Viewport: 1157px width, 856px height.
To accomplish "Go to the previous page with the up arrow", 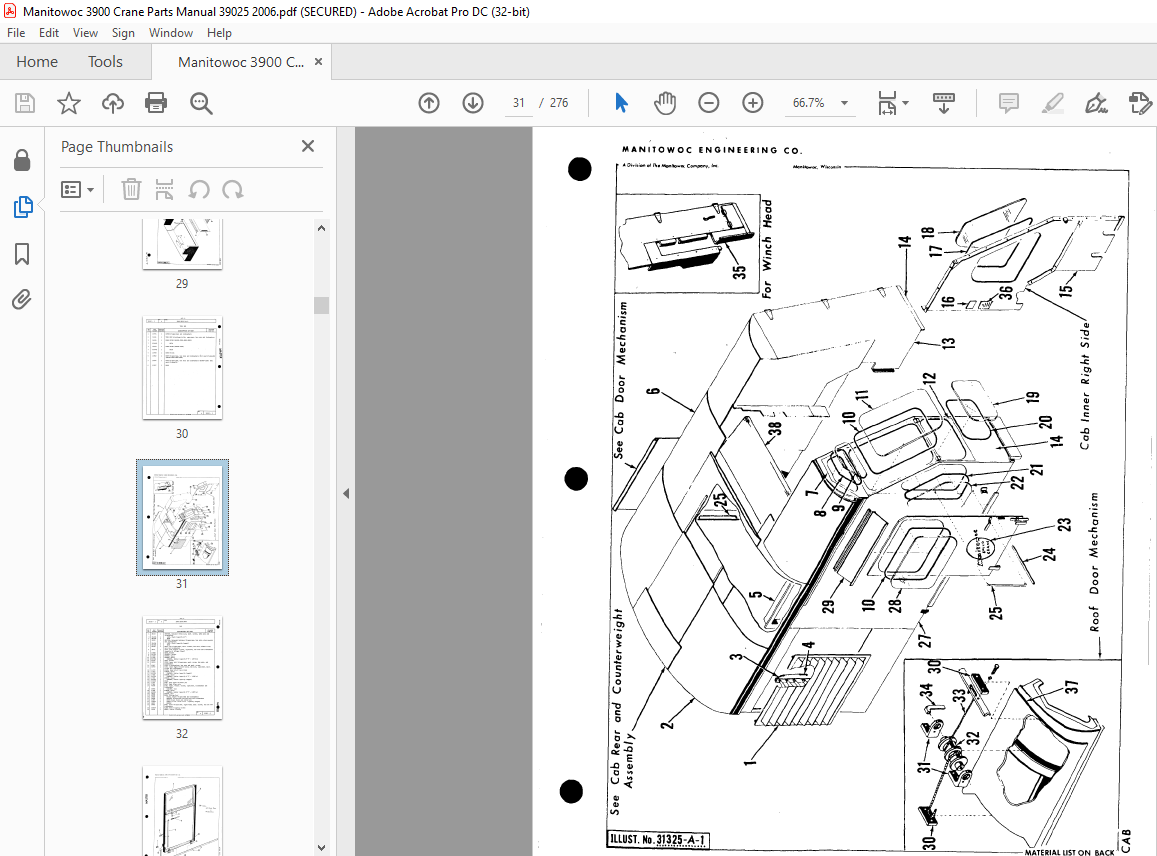I will [x=429, y=103].
